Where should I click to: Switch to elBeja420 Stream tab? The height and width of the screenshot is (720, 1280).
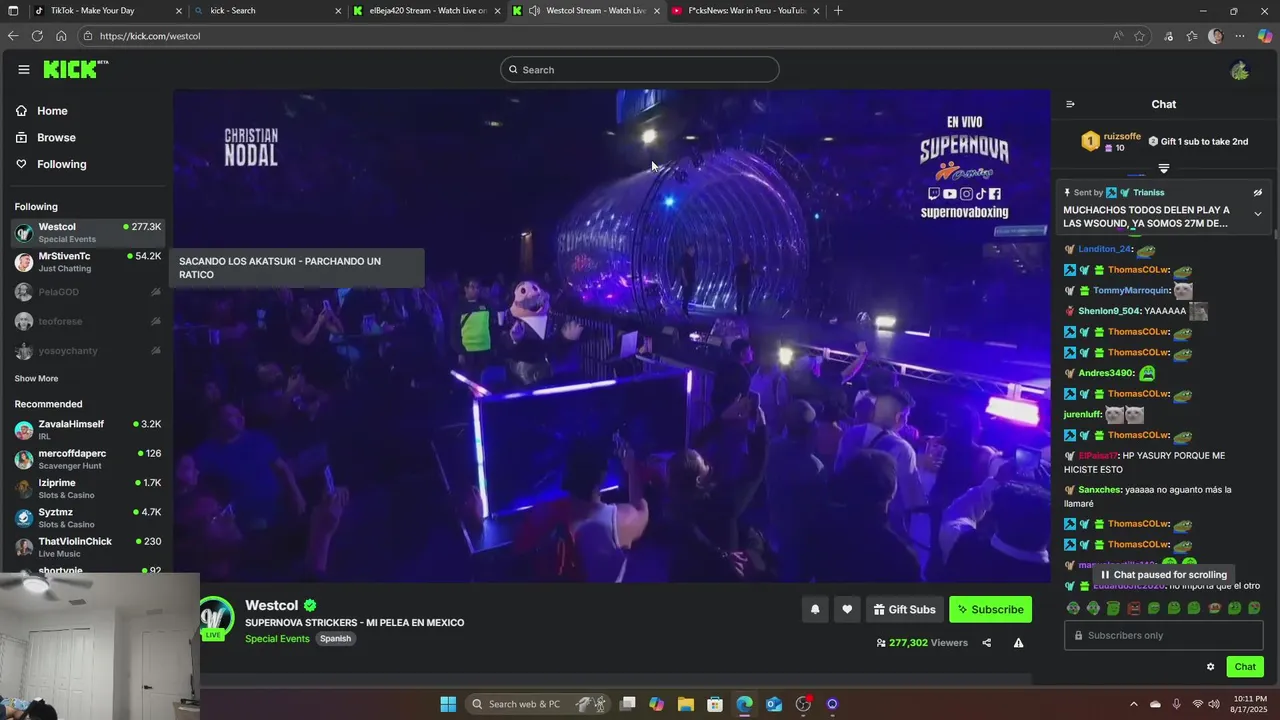[428, 11]
